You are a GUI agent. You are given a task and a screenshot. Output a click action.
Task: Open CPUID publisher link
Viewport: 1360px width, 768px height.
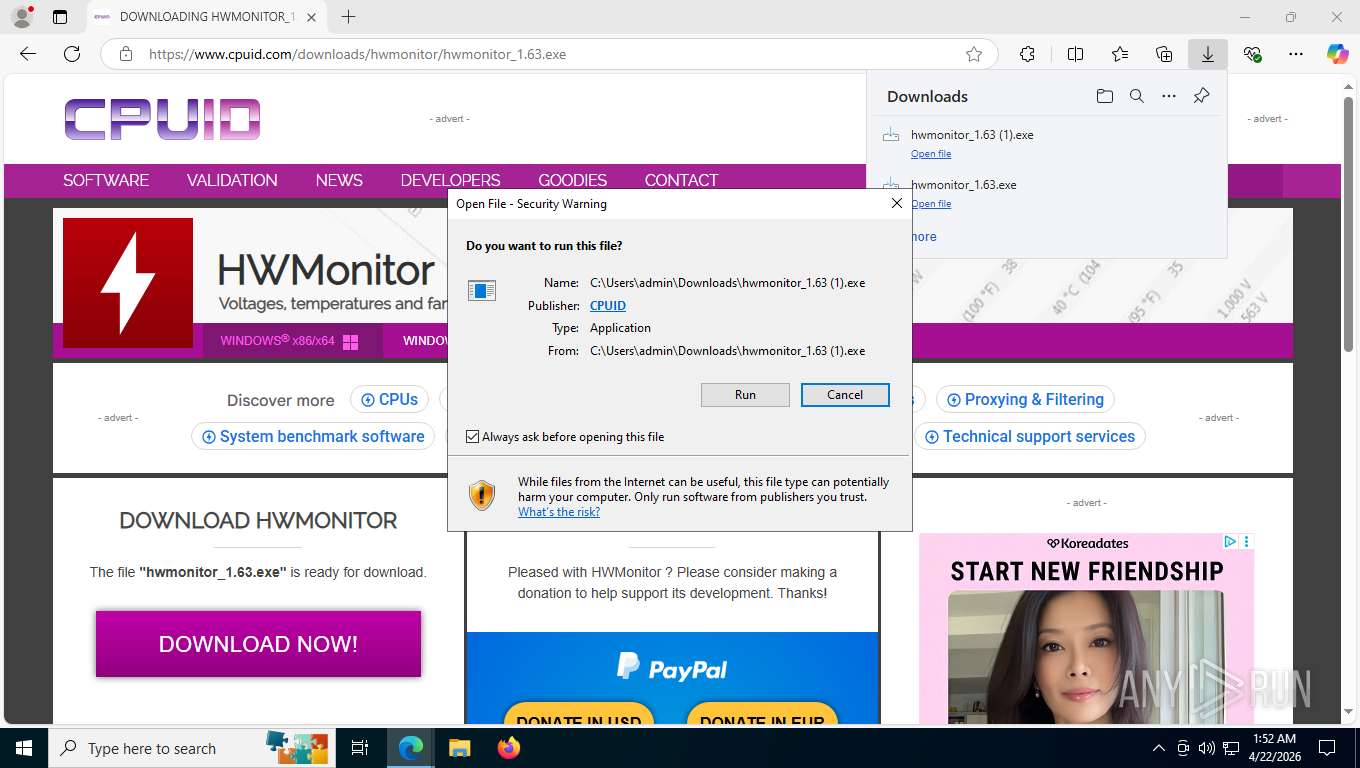point(608,306)
